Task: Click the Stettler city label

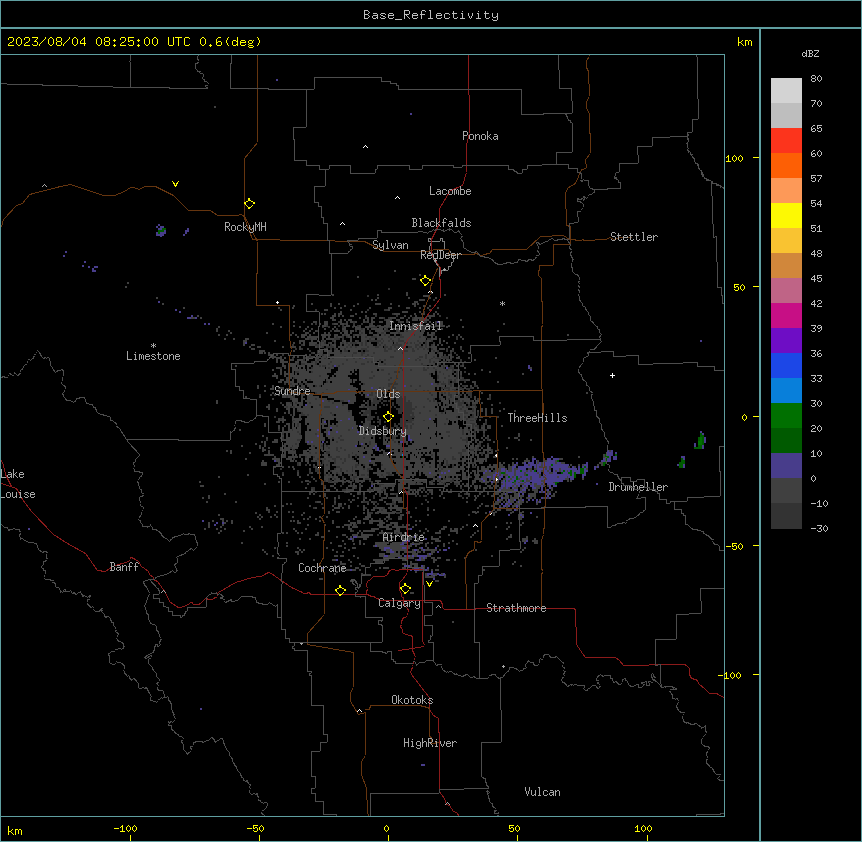Action: (x=634, y=237)
